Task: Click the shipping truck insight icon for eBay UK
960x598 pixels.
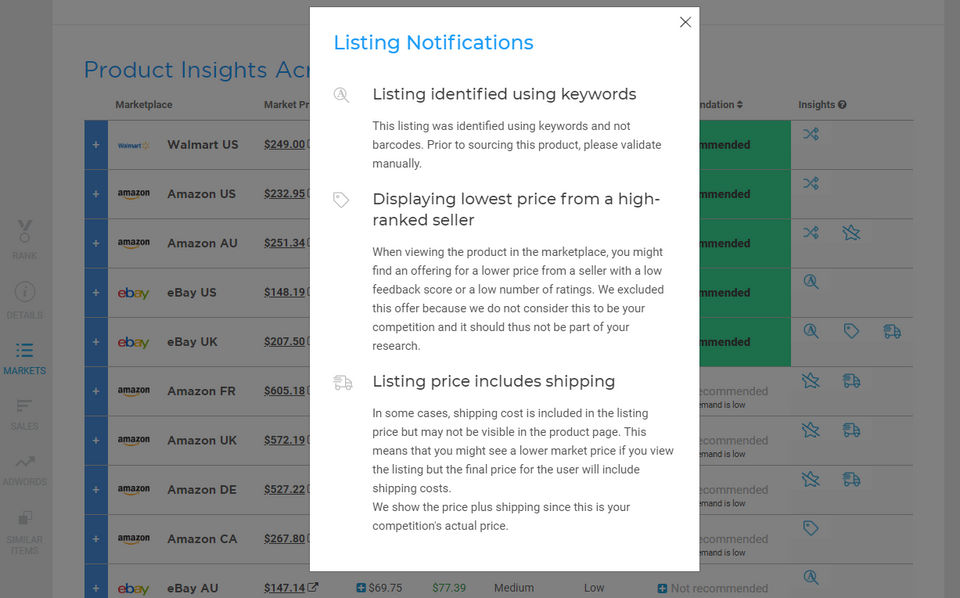Action: tap(892, 331)
